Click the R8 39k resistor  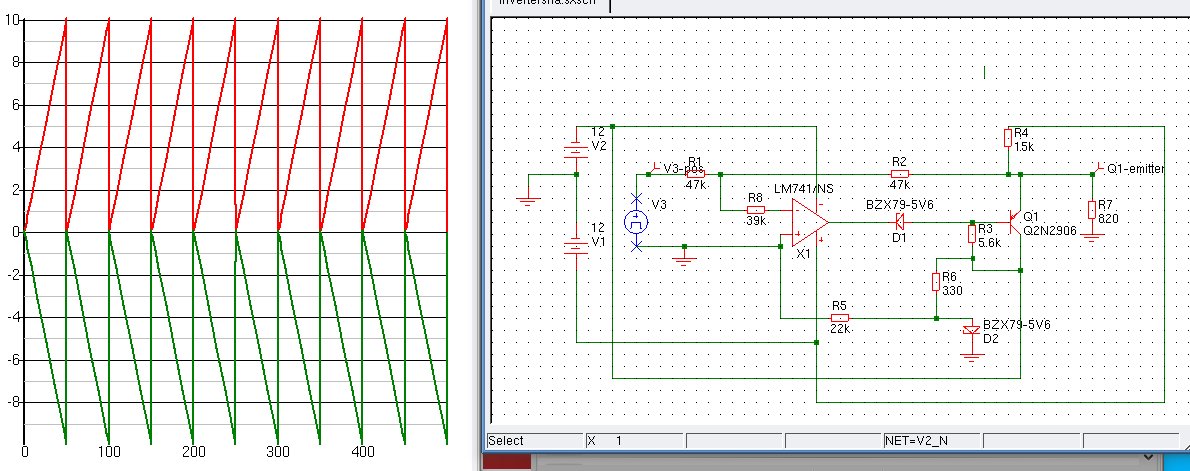[x=755, y=210]
